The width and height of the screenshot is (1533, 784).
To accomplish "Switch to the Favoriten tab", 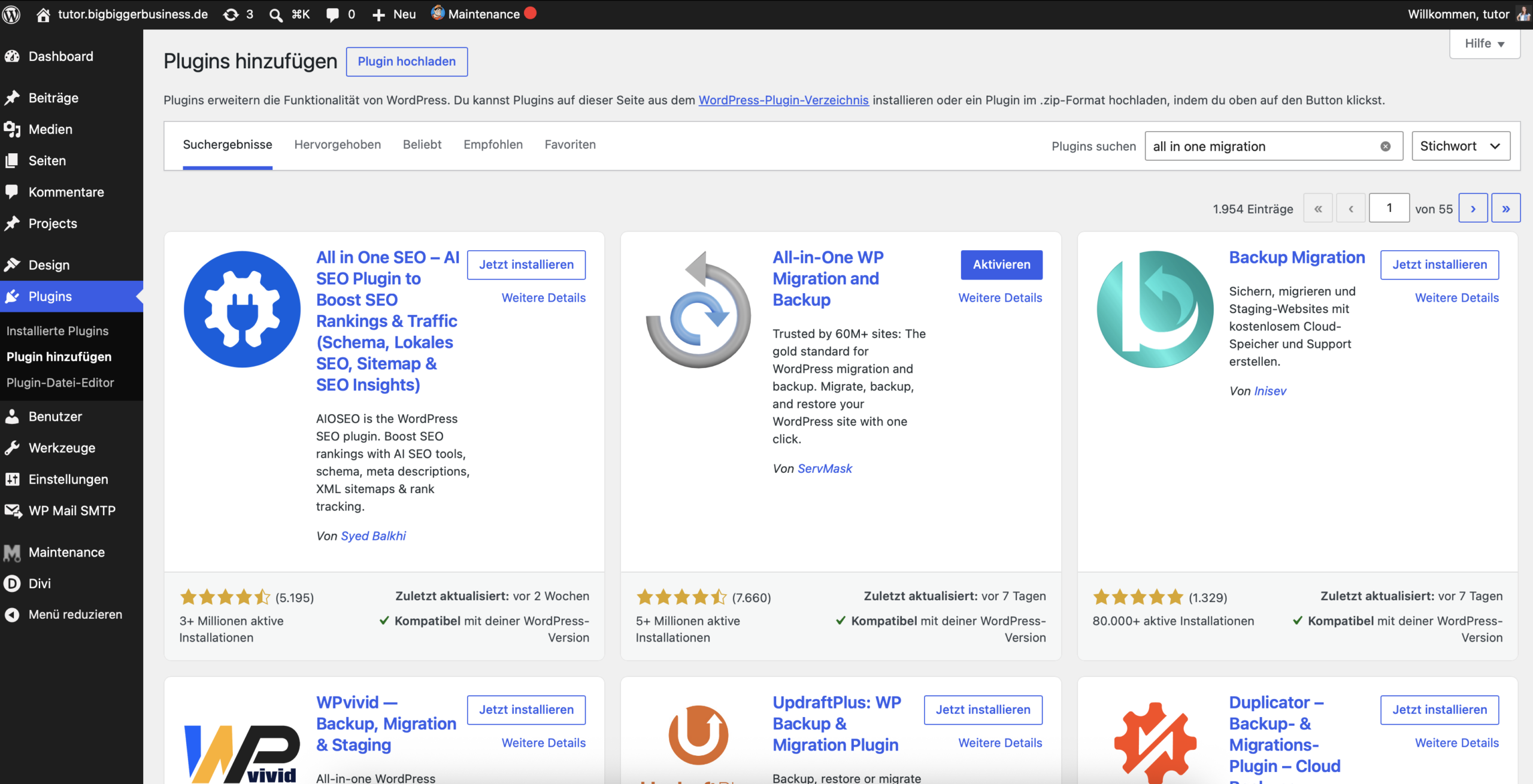I will point(570,145).
